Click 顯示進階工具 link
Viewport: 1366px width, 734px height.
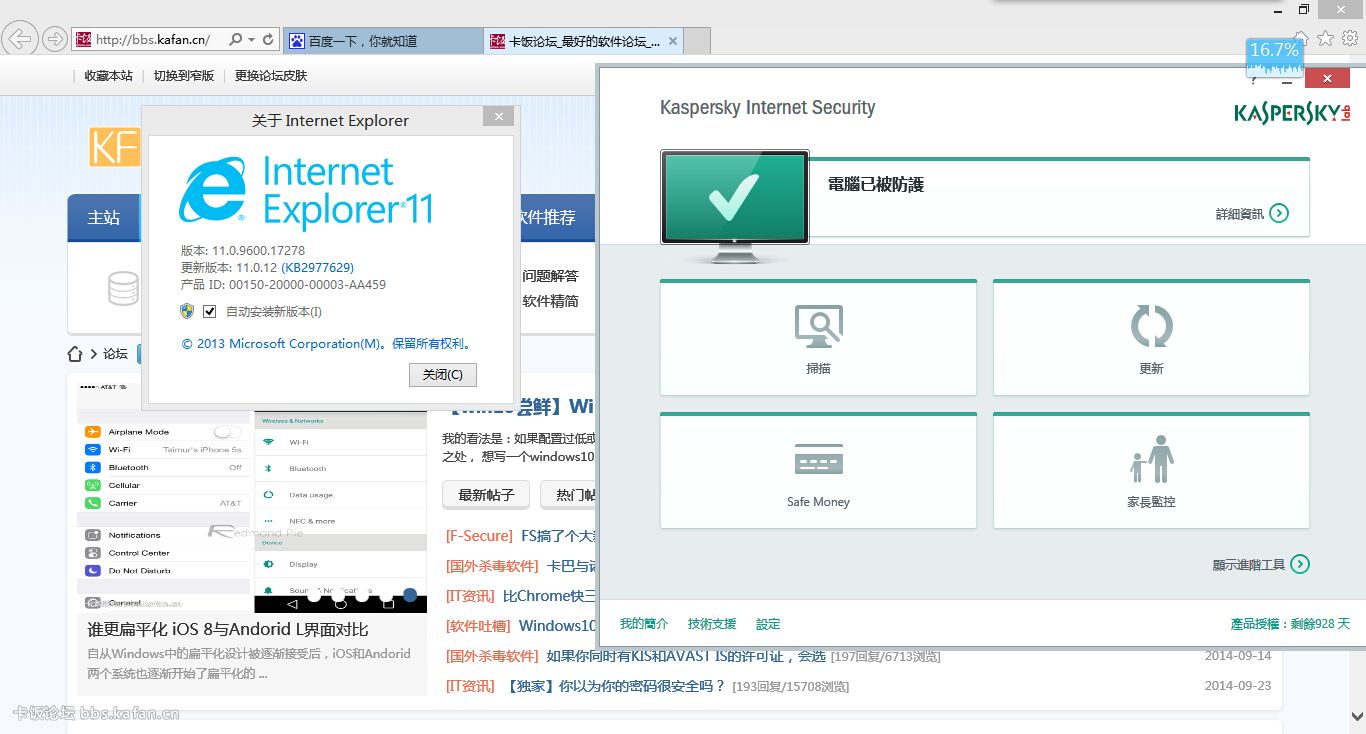[x=1249, y=565]
